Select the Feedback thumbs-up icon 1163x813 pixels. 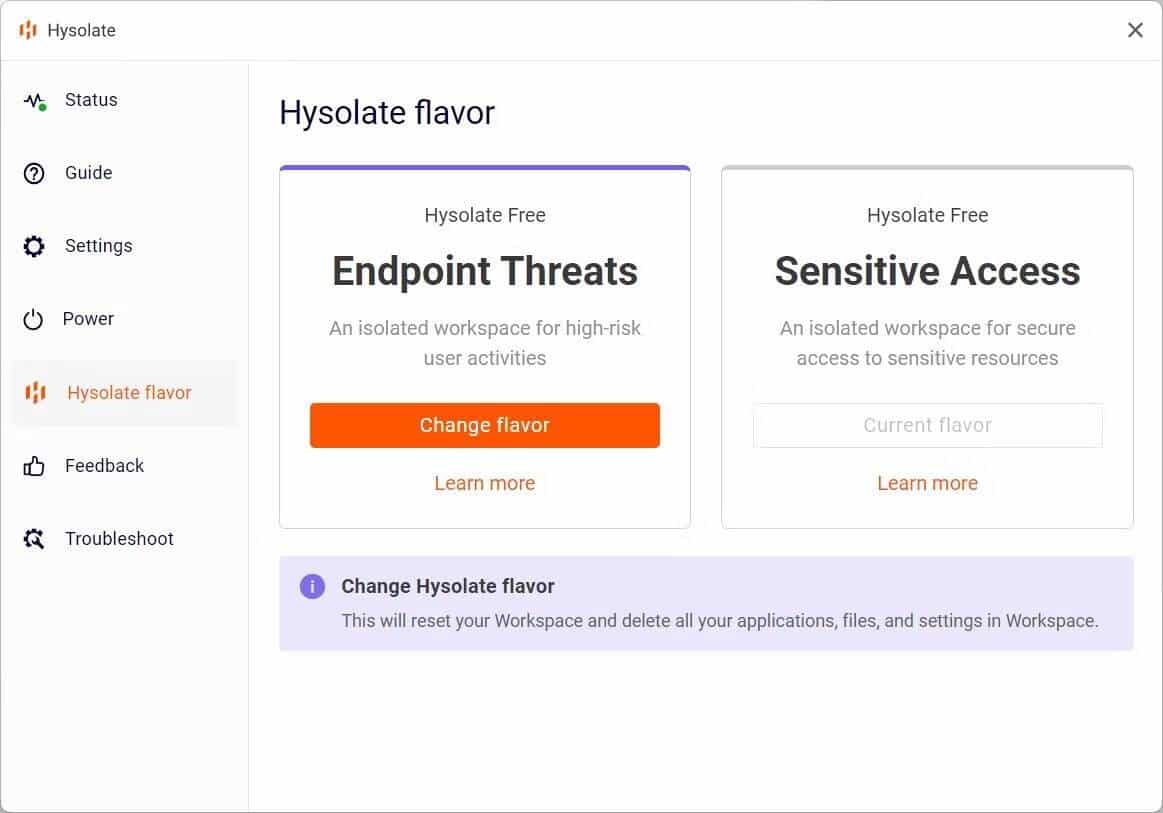pyautogui.click(x=33, y=465)
